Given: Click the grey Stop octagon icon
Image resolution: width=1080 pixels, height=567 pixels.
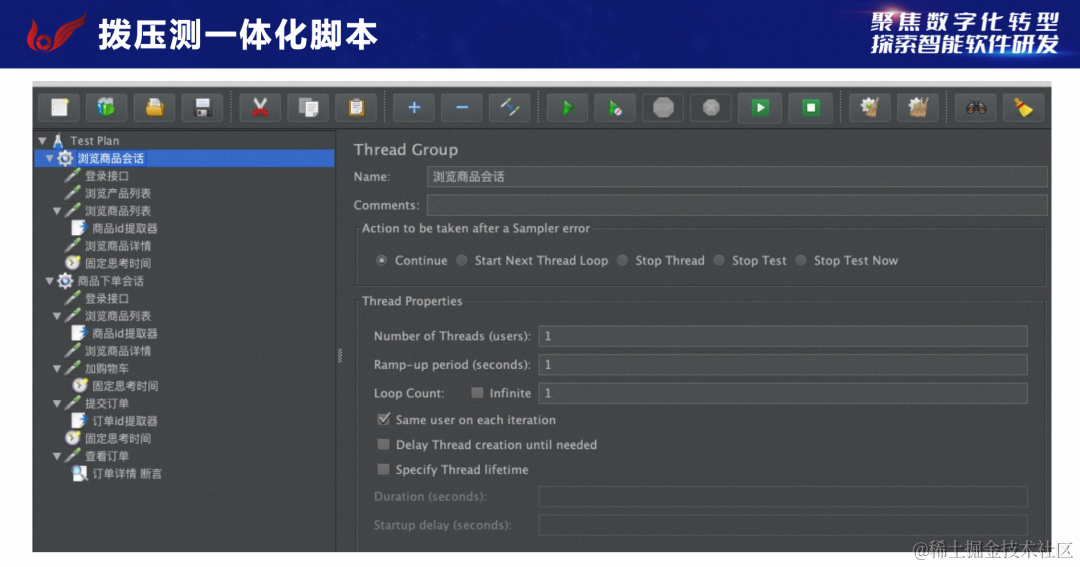Looking at the screenshot, I should click(x=663, y=107).
